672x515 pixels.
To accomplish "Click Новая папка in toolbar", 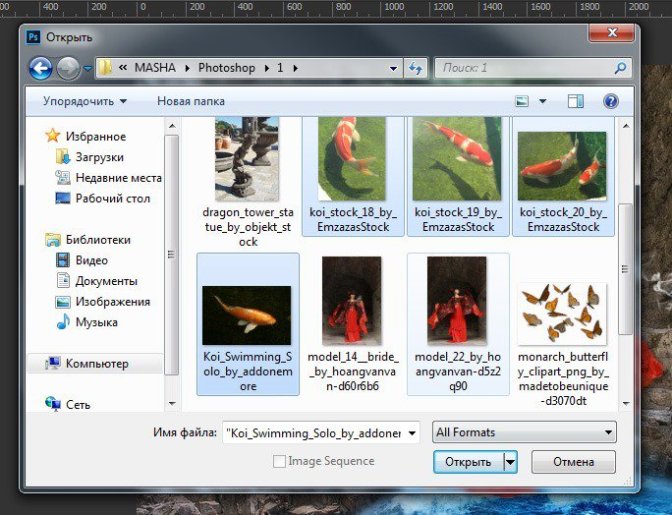I will [191, 101].
